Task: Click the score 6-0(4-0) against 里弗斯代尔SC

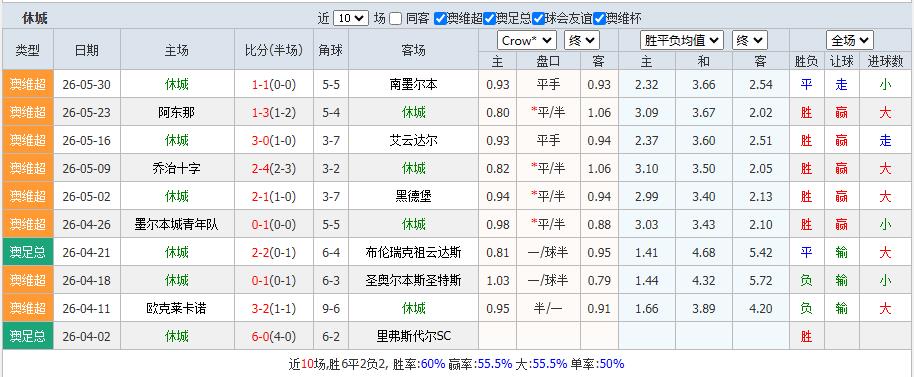Action: [x=274, y=336]
